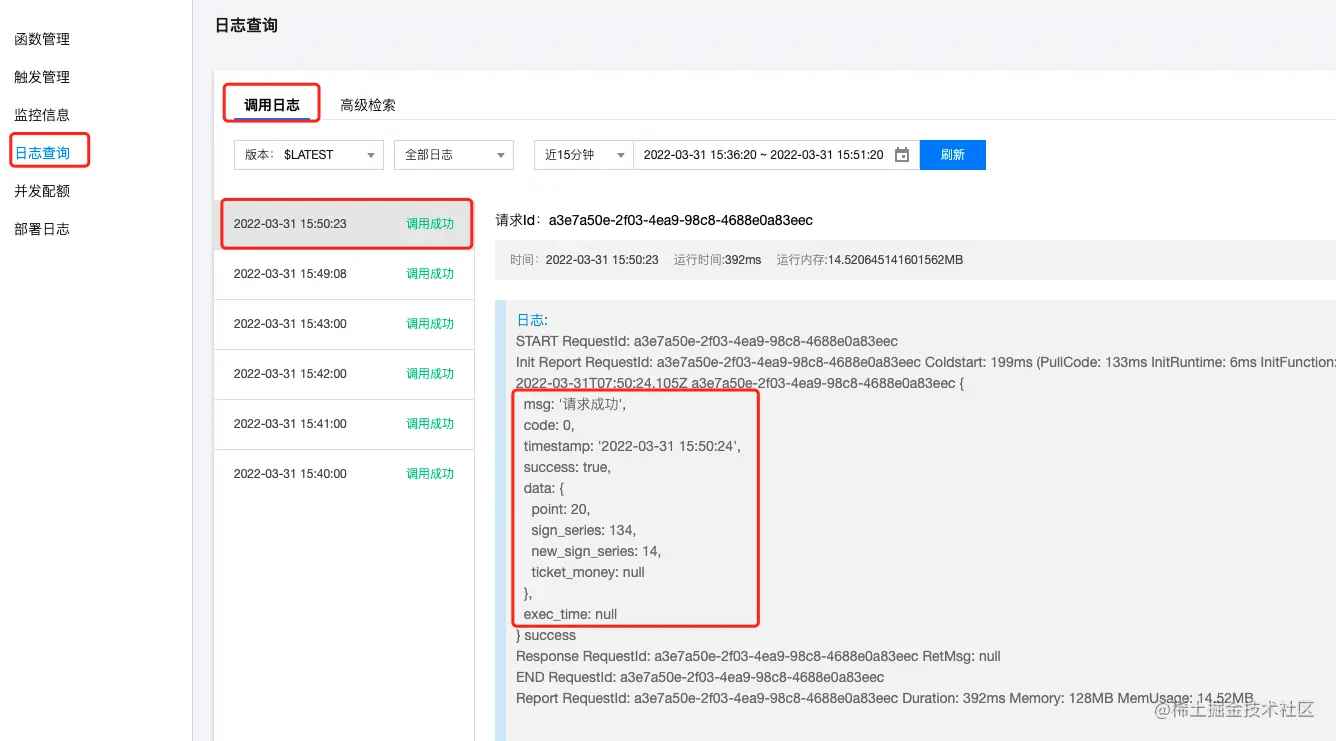Select log entry 2022-03-31 15:49:08
The width and height of the screenshot is (1336, 741).
coord(344,274)
